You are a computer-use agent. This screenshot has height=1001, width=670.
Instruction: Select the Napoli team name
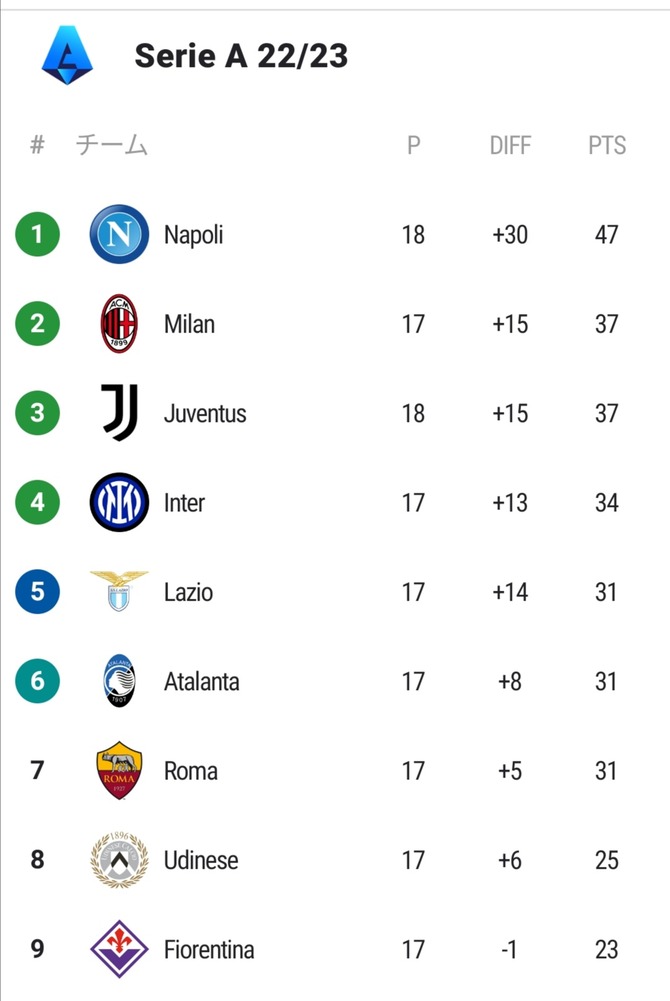193,235
